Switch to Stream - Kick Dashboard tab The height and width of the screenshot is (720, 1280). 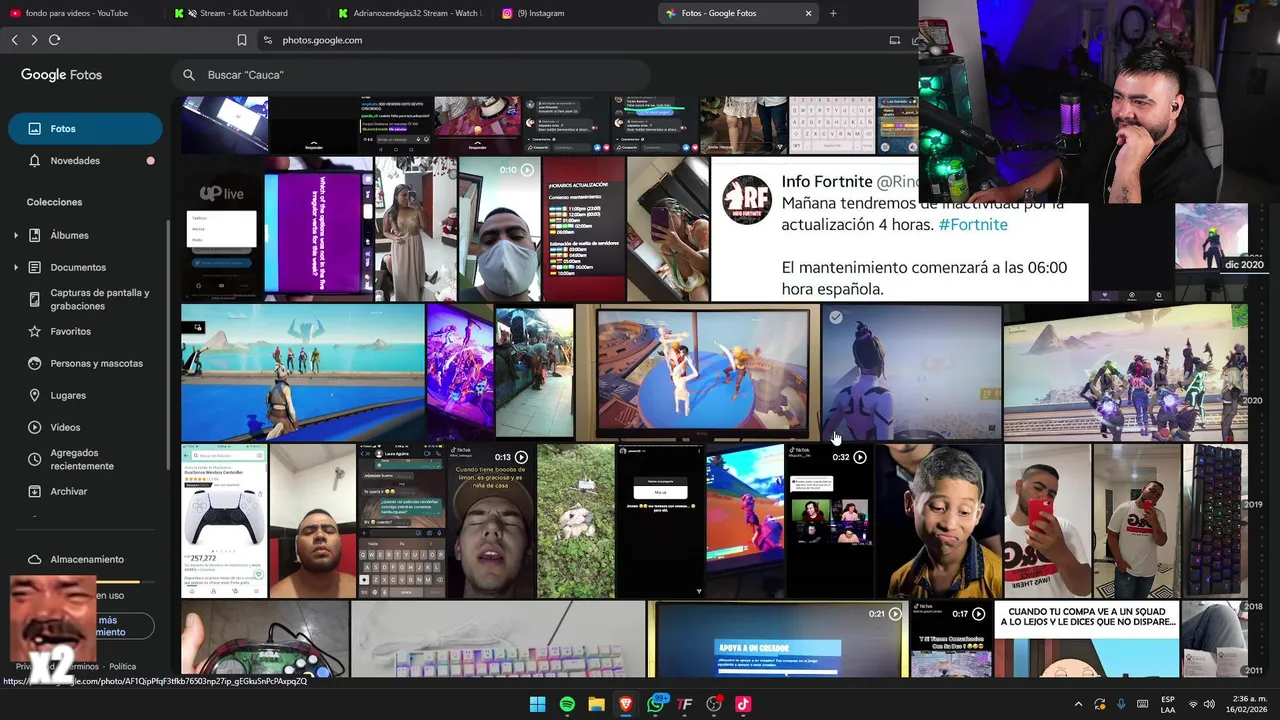tap(243, 13)
